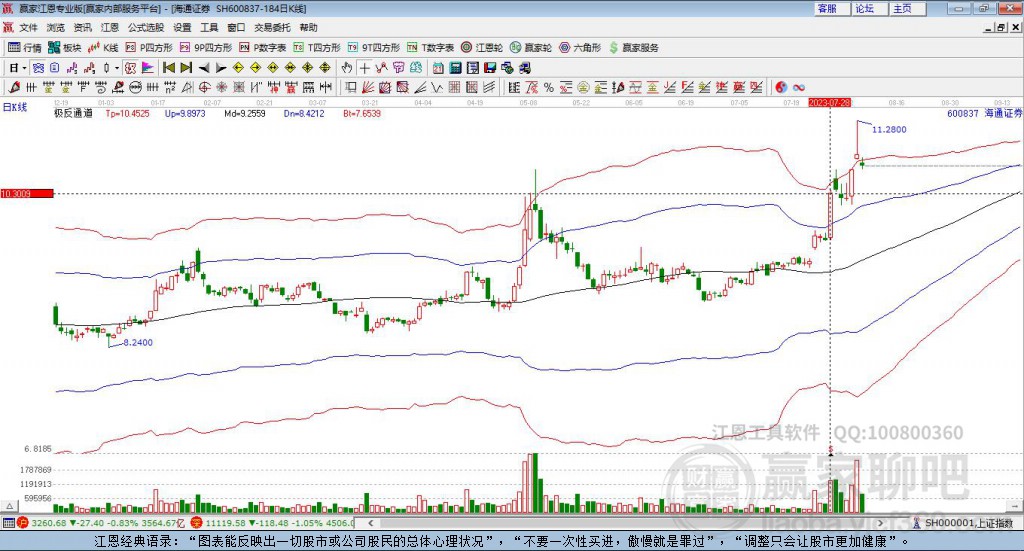The width and height of the screenshot is (1024, 551).
Task: Click the red 2023-07-28 date marker
Action: 829,102
